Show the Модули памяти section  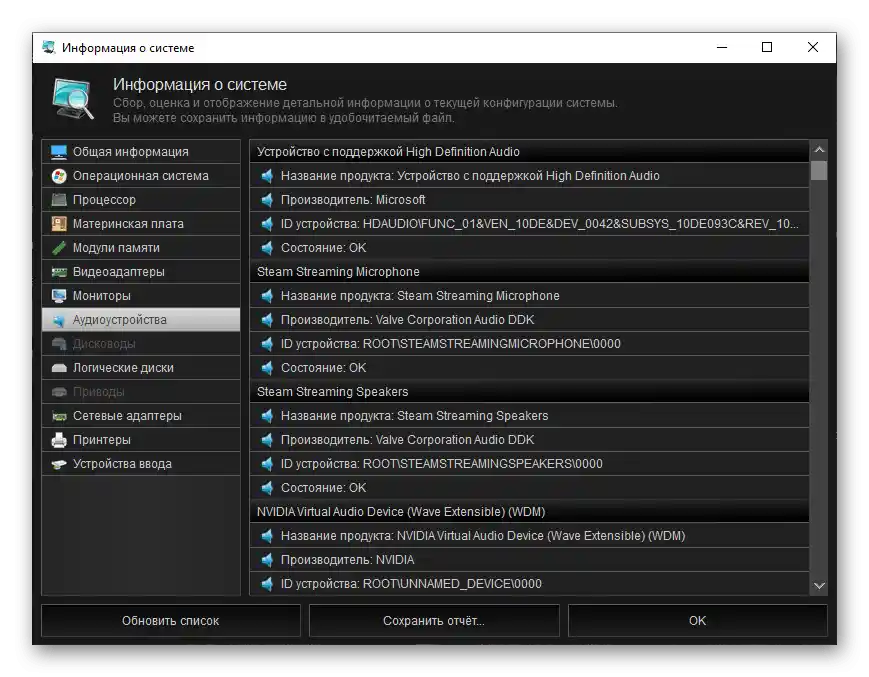[141, 248]
